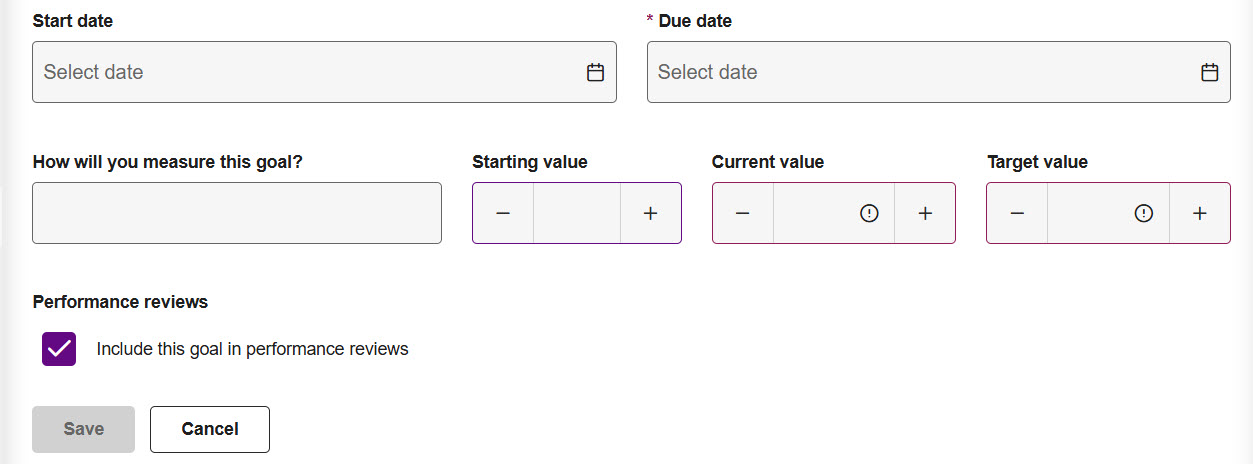Click the warning icon in Current value
The height and width of the screenshot is (464, 1253).
pyautogui.click(x=869, y=213)
